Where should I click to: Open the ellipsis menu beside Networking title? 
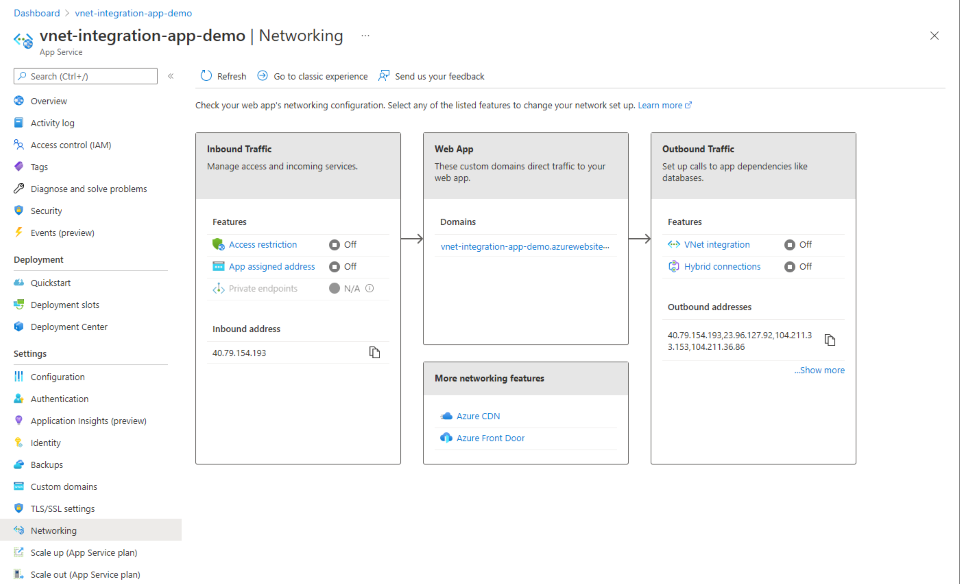point(365,36)
